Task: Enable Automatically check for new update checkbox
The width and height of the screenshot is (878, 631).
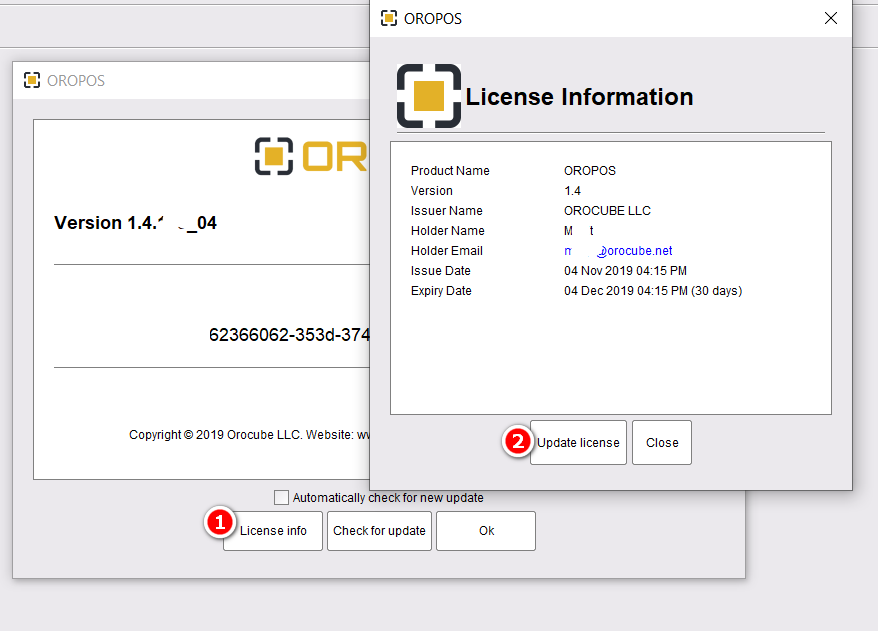Action: (282, 497)
